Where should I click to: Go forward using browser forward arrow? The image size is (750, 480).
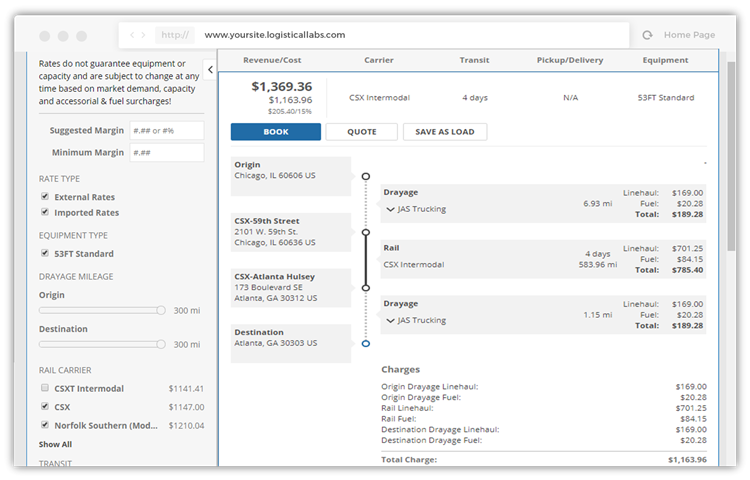(x=143, y=35)
